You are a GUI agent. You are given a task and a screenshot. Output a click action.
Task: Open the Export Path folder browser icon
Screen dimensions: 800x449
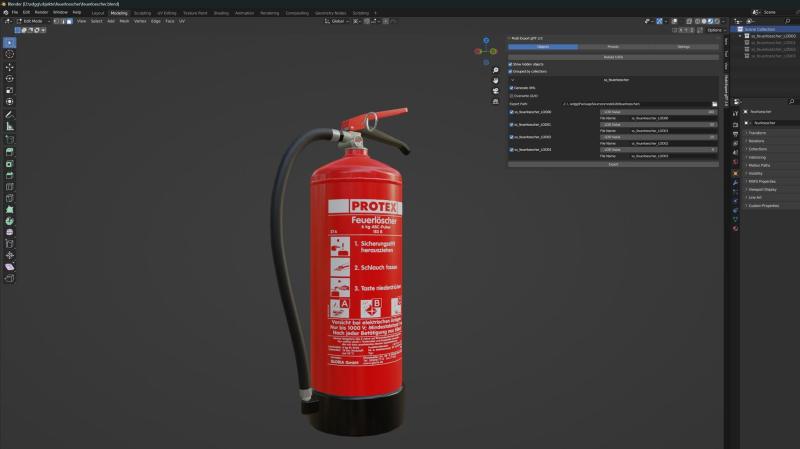point(714,104)
